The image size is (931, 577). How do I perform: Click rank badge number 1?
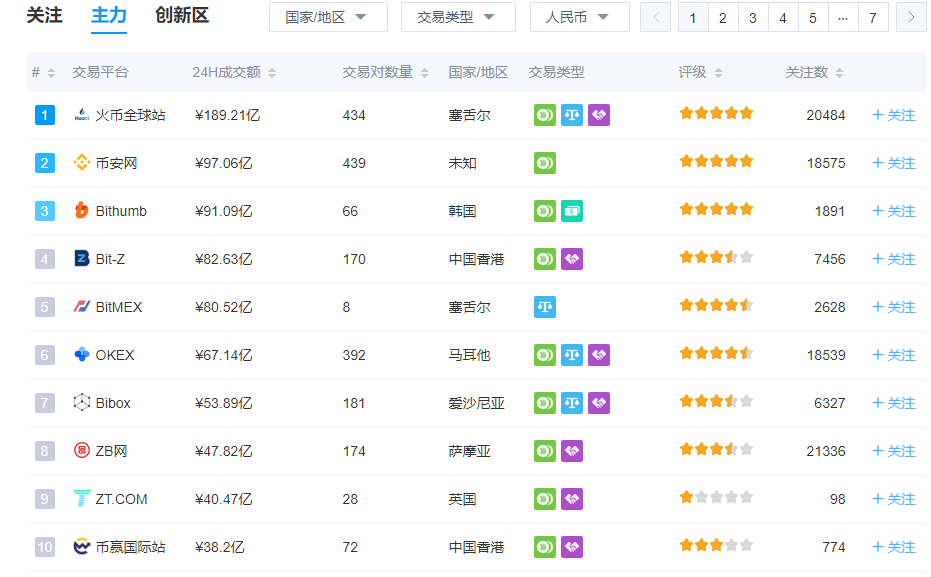45,115
